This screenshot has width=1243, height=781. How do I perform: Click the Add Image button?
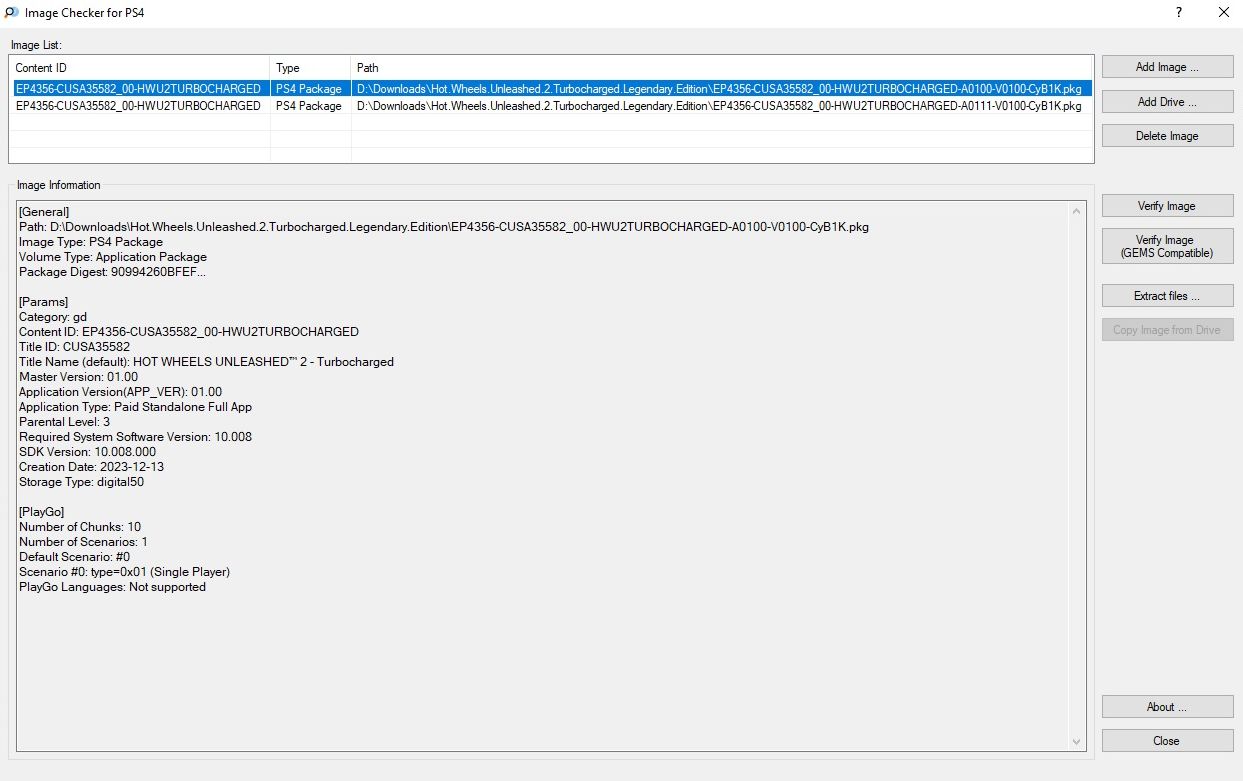1167,67
